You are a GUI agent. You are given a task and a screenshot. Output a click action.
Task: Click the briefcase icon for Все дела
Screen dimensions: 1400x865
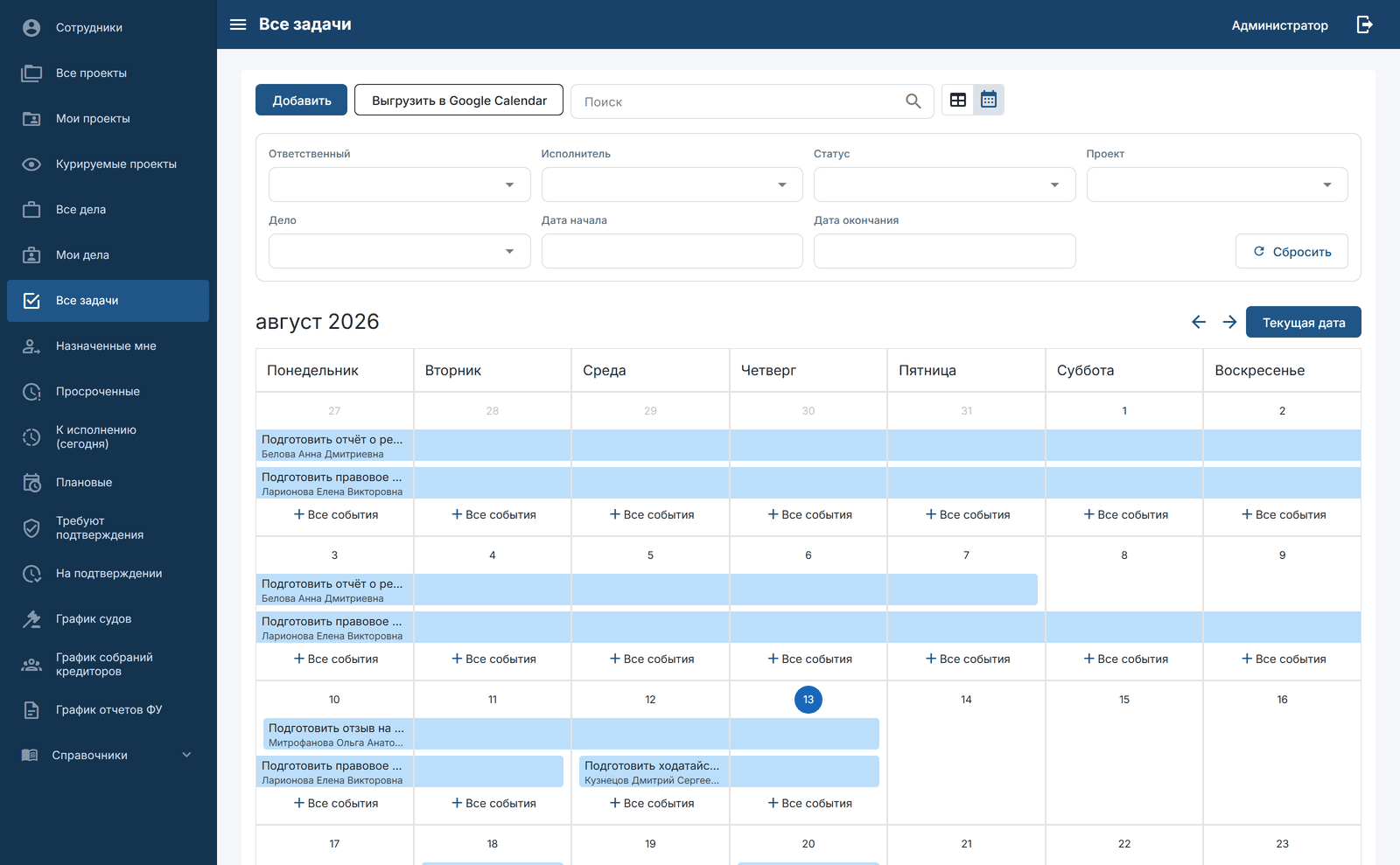point(31,210)
